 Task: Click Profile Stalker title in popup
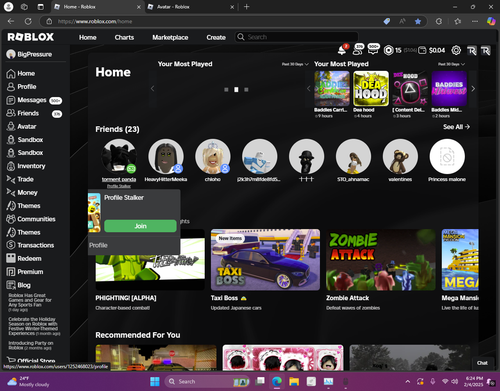click(124, 198)
